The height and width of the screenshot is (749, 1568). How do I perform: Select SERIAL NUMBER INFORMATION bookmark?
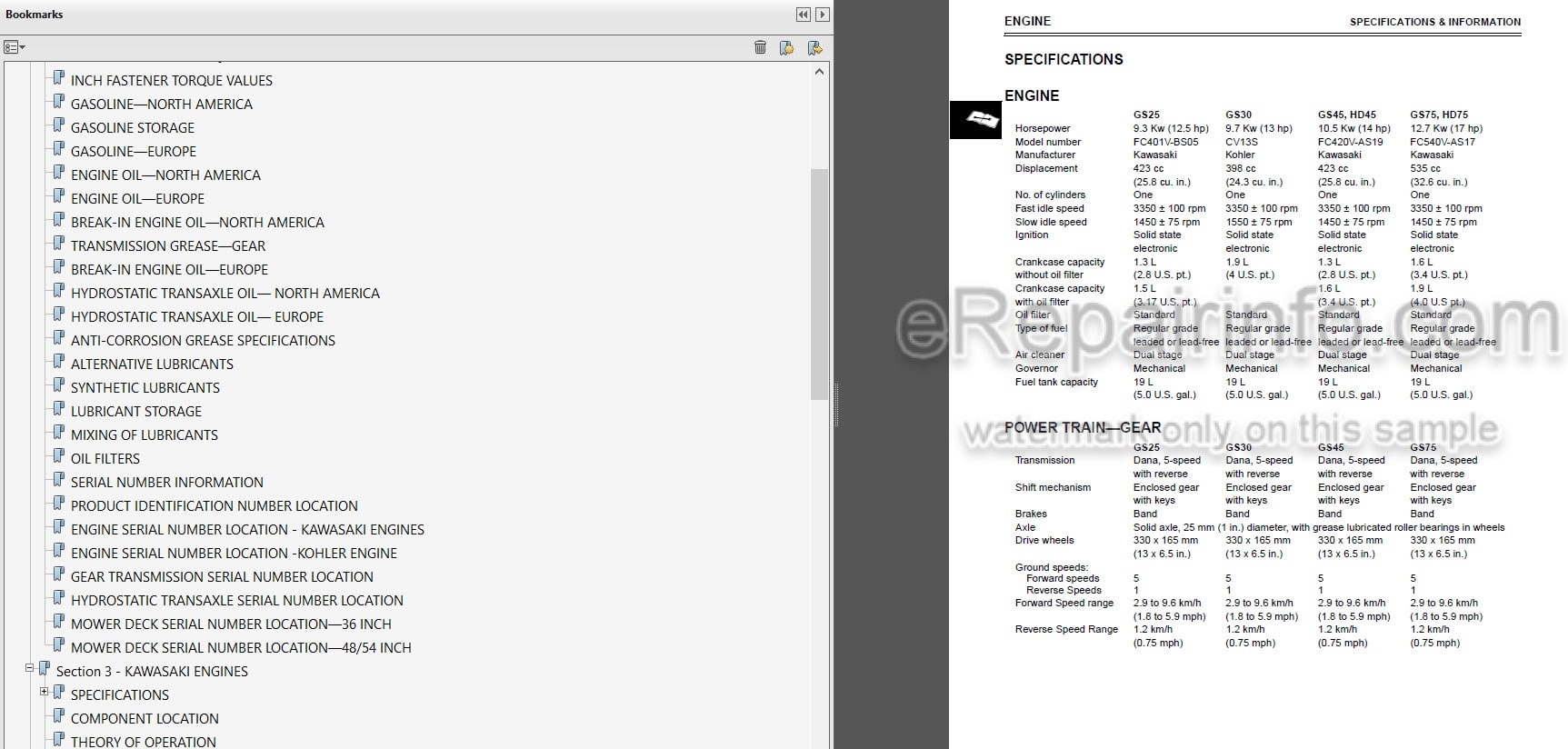coord(167,483)
